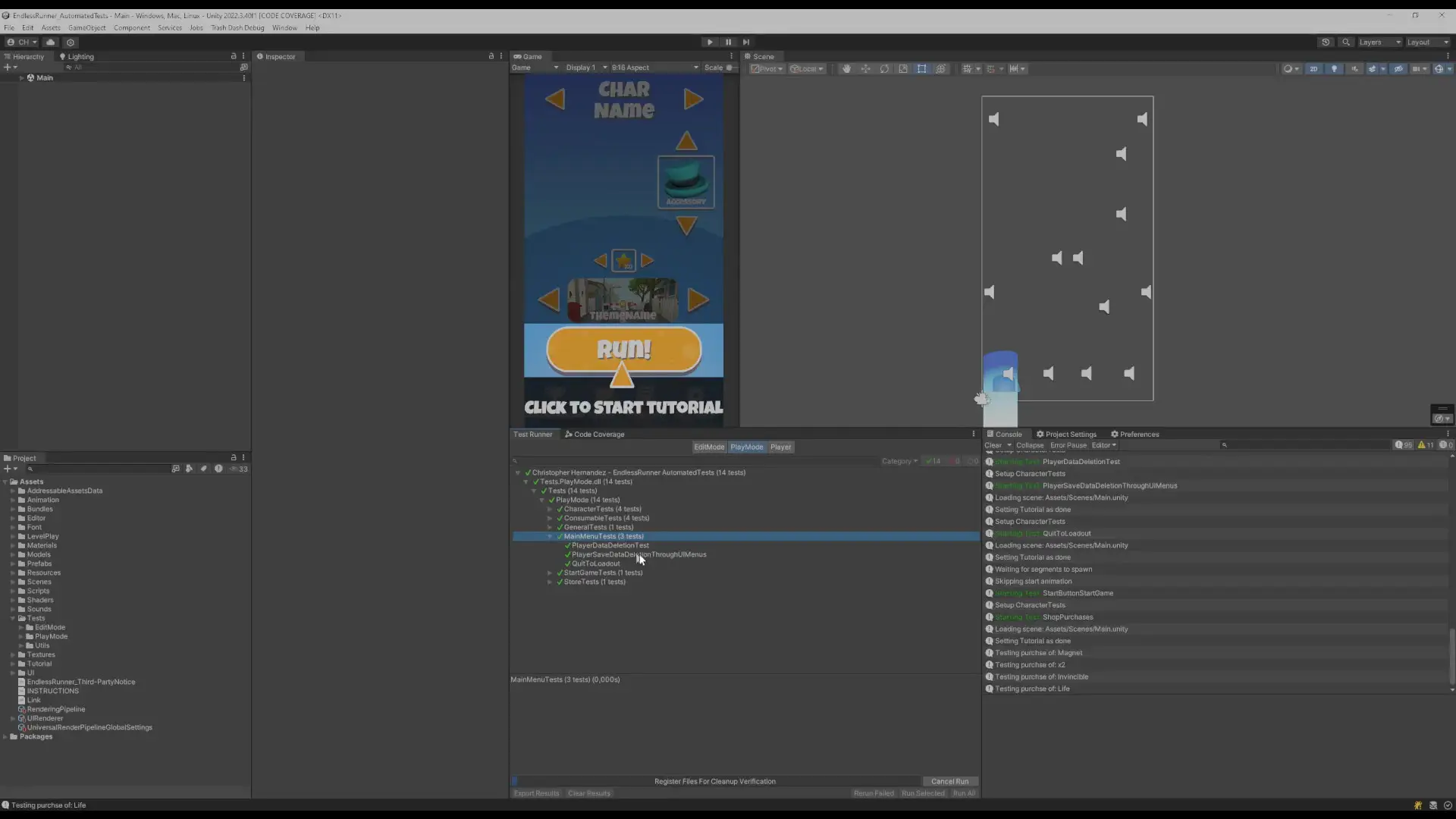Click the Console search field
Screen dimensions: 1456x819
pyautogui.click(x=1306, y=446)
